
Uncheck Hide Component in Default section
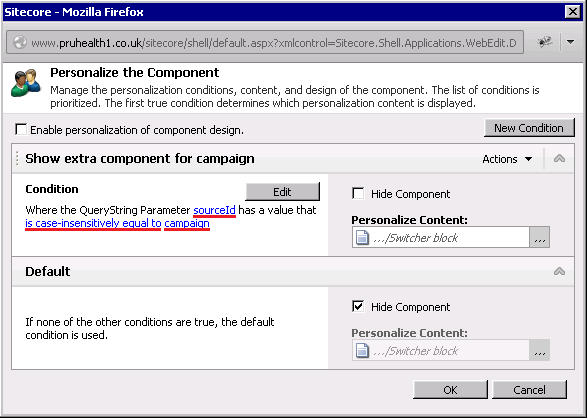point(358,306)
